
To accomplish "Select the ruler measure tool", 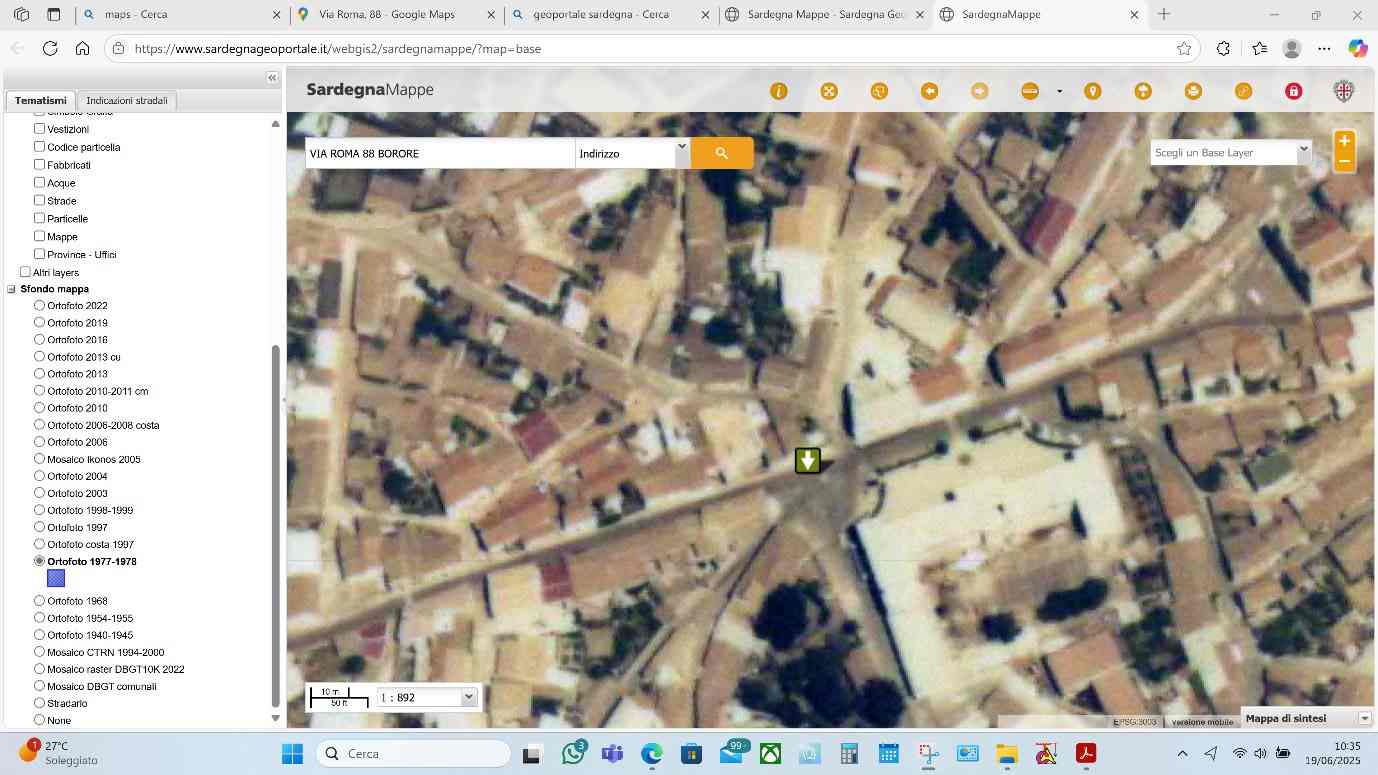I will pos(1030,91).
